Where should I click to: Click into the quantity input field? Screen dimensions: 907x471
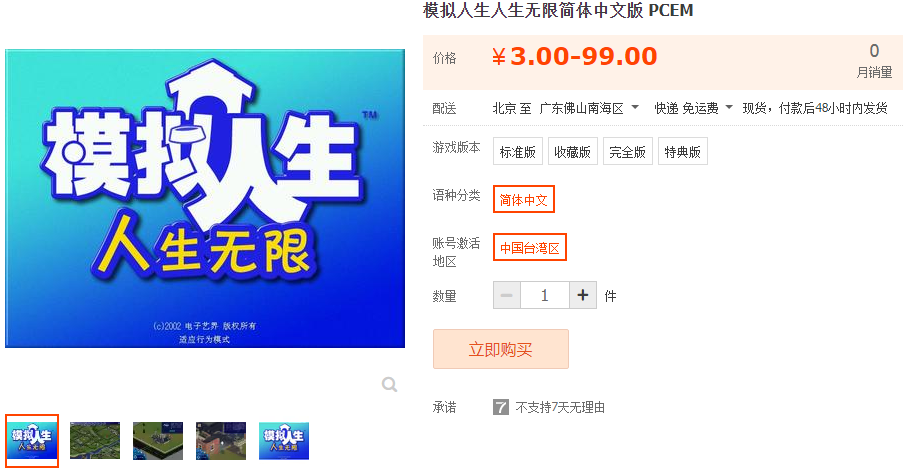coord(544,295)
